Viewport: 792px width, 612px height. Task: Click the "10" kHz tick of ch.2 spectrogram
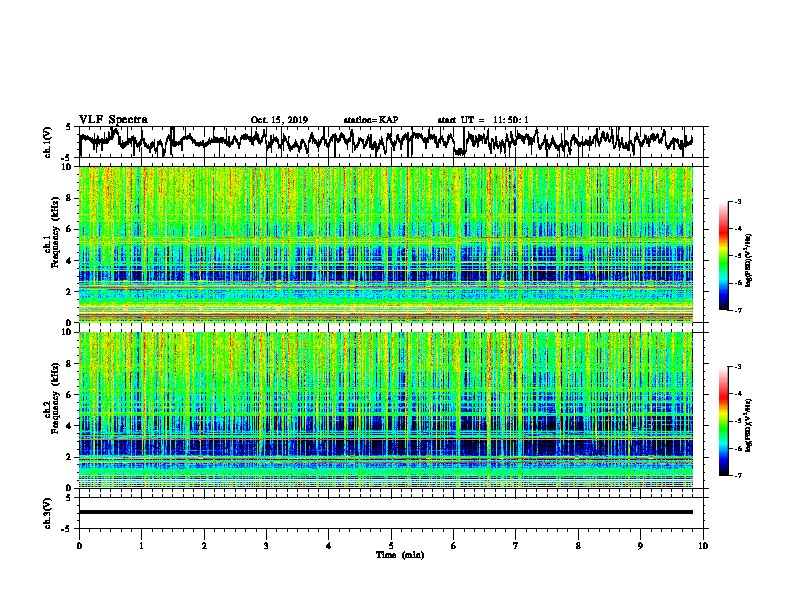click(x=69, y=332)
